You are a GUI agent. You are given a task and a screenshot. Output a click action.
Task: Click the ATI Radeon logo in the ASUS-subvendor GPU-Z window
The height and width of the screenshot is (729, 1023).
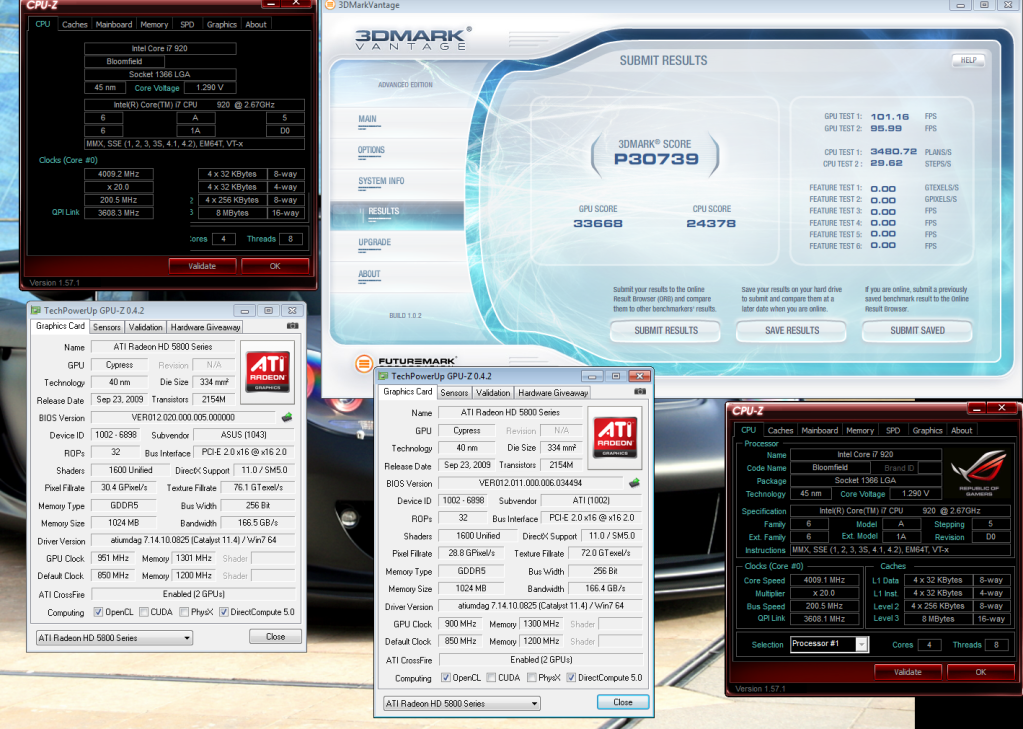click(267, 371)
